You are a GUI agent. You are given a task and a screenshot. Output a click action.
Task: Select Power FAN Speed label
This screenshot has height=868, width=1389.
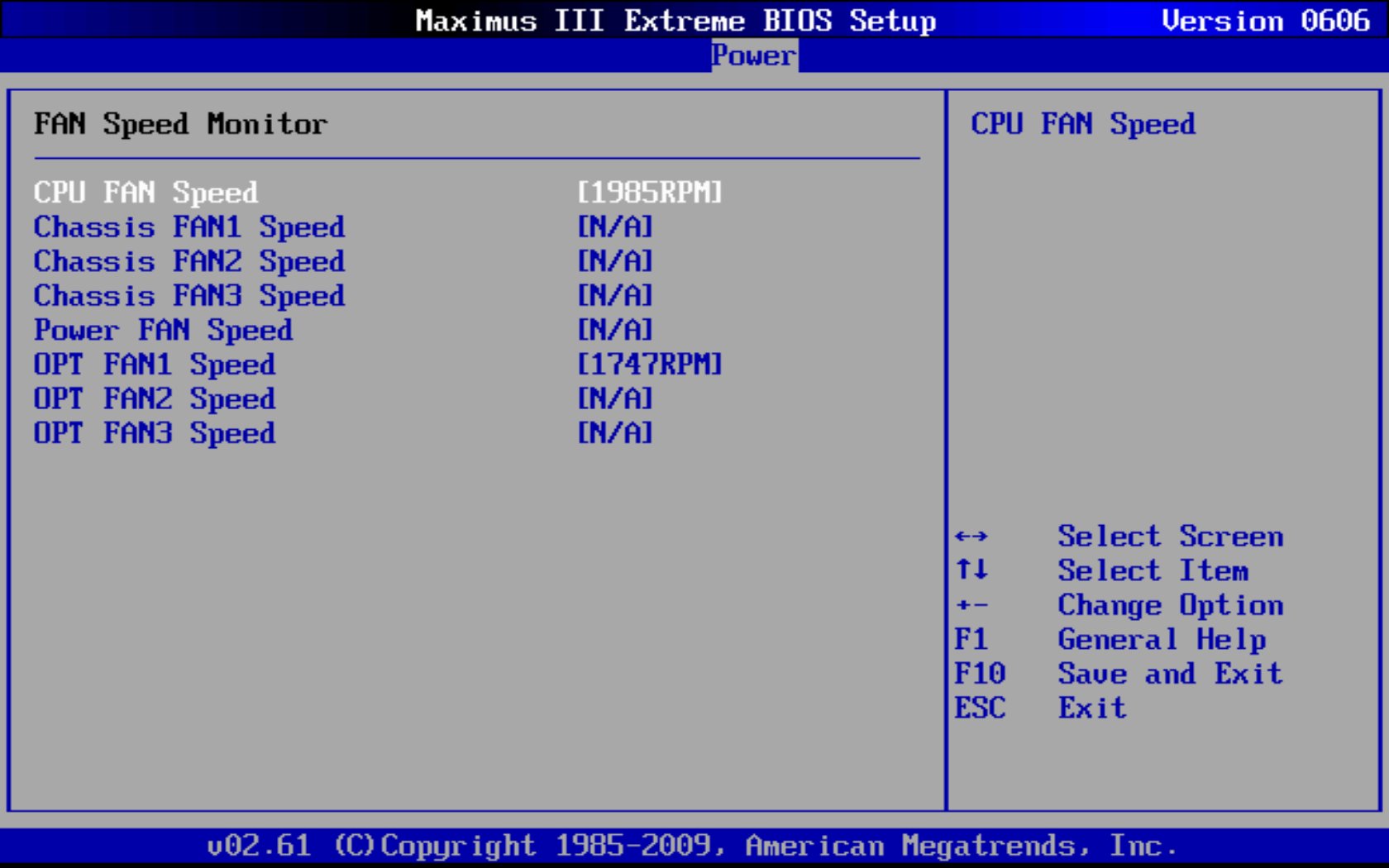[x=163, y=331]
